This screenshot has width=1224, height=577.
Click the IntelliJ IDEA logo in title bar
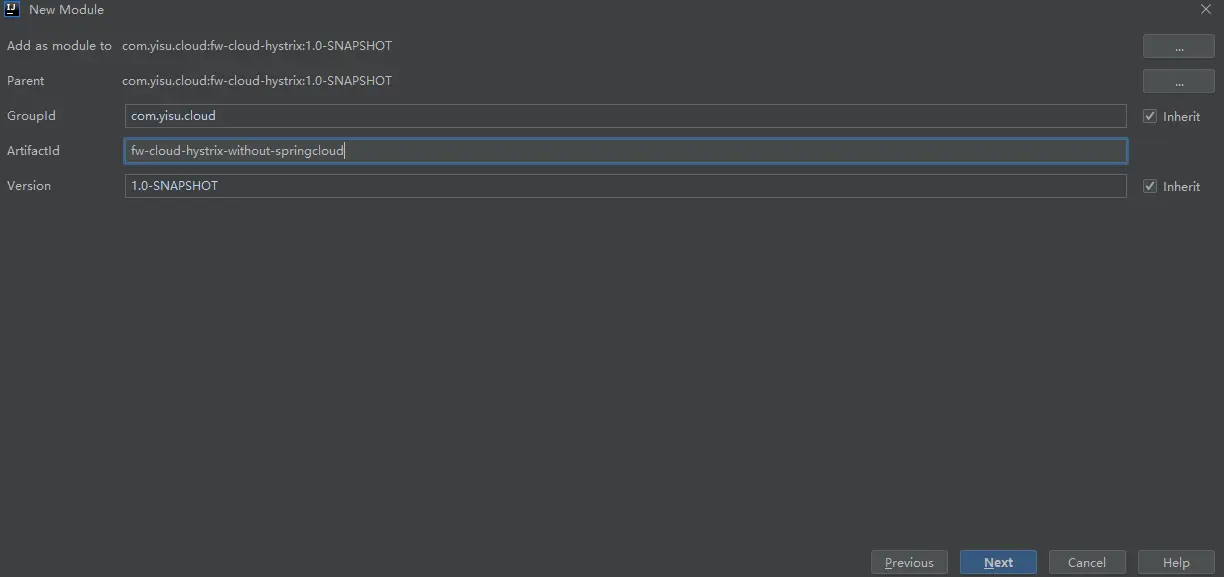13,10
